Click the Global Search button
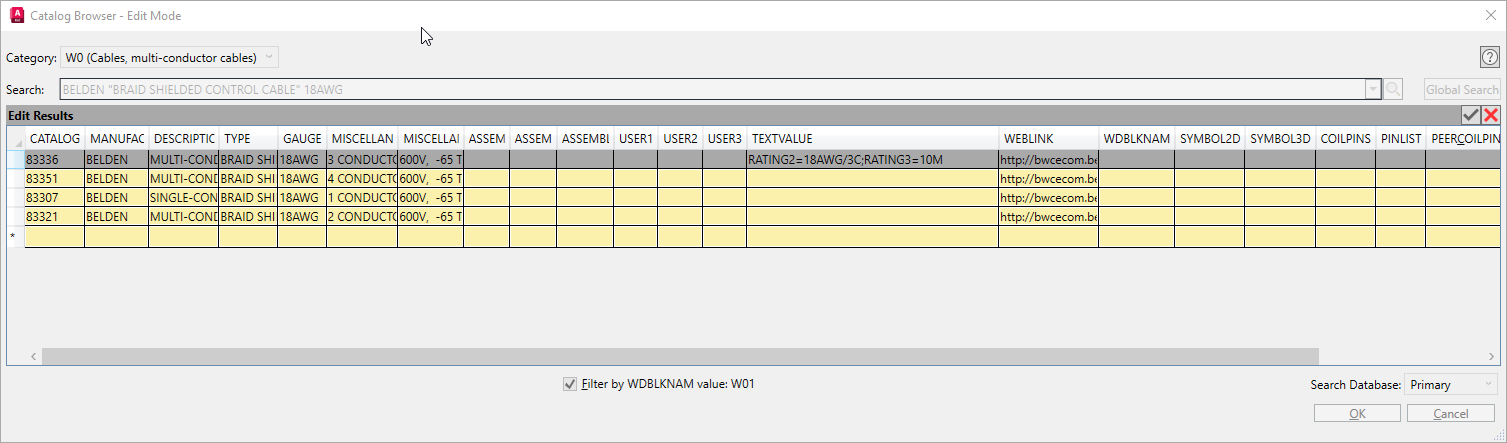 pyautogui.click(x=1462, y=90)
